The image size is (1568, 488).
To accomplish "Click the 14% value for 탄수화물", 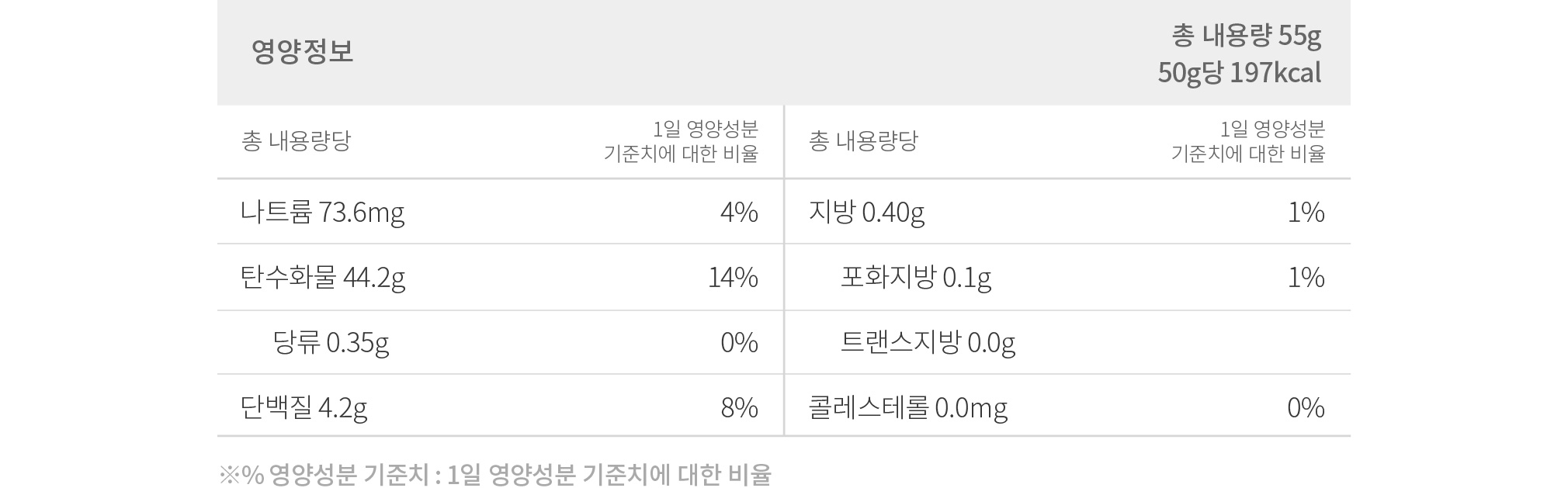I will tap(733, 278).
